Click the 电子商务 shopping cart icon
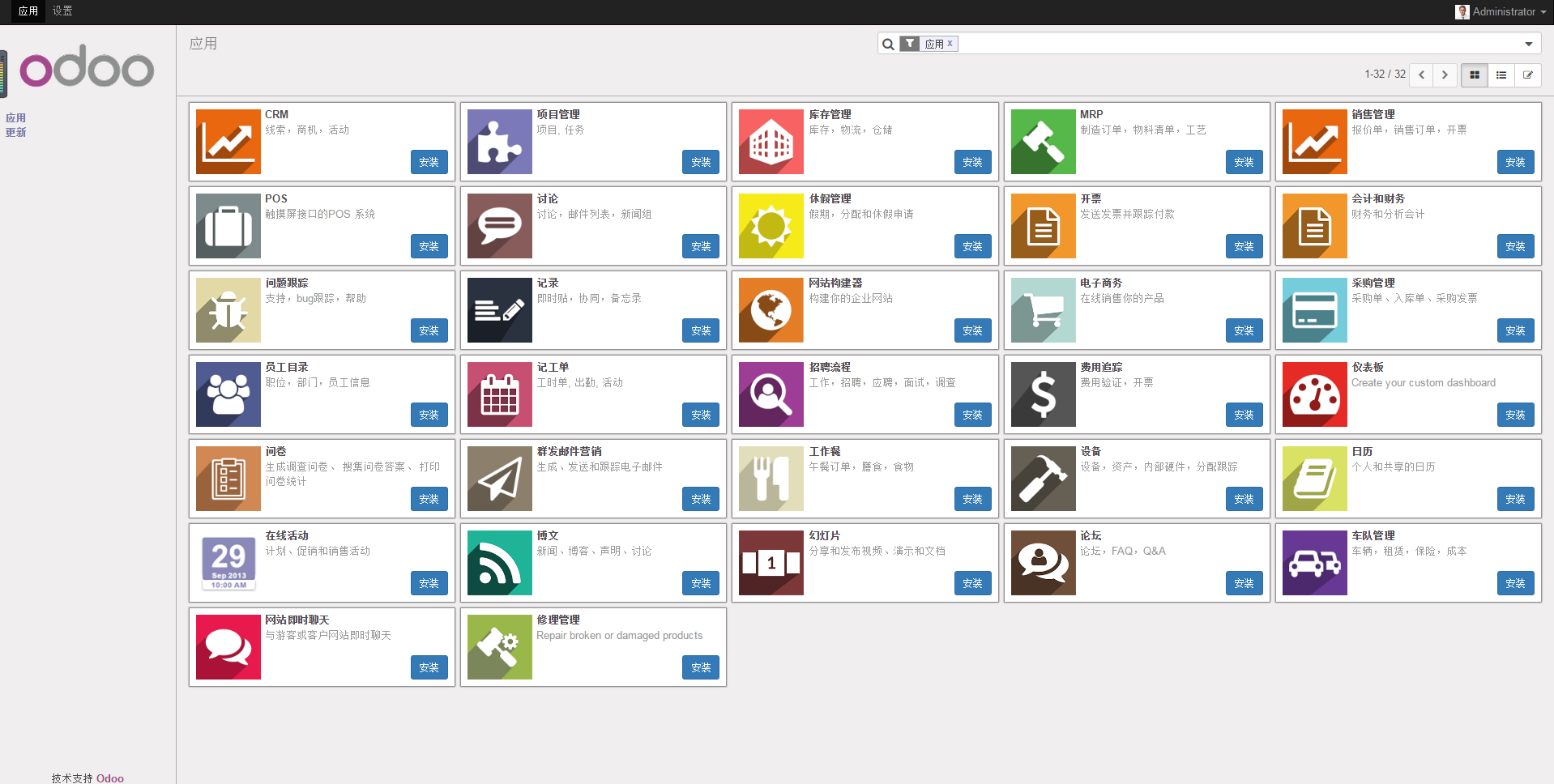Screen dimensions: 1554x784 point(1043,310)
